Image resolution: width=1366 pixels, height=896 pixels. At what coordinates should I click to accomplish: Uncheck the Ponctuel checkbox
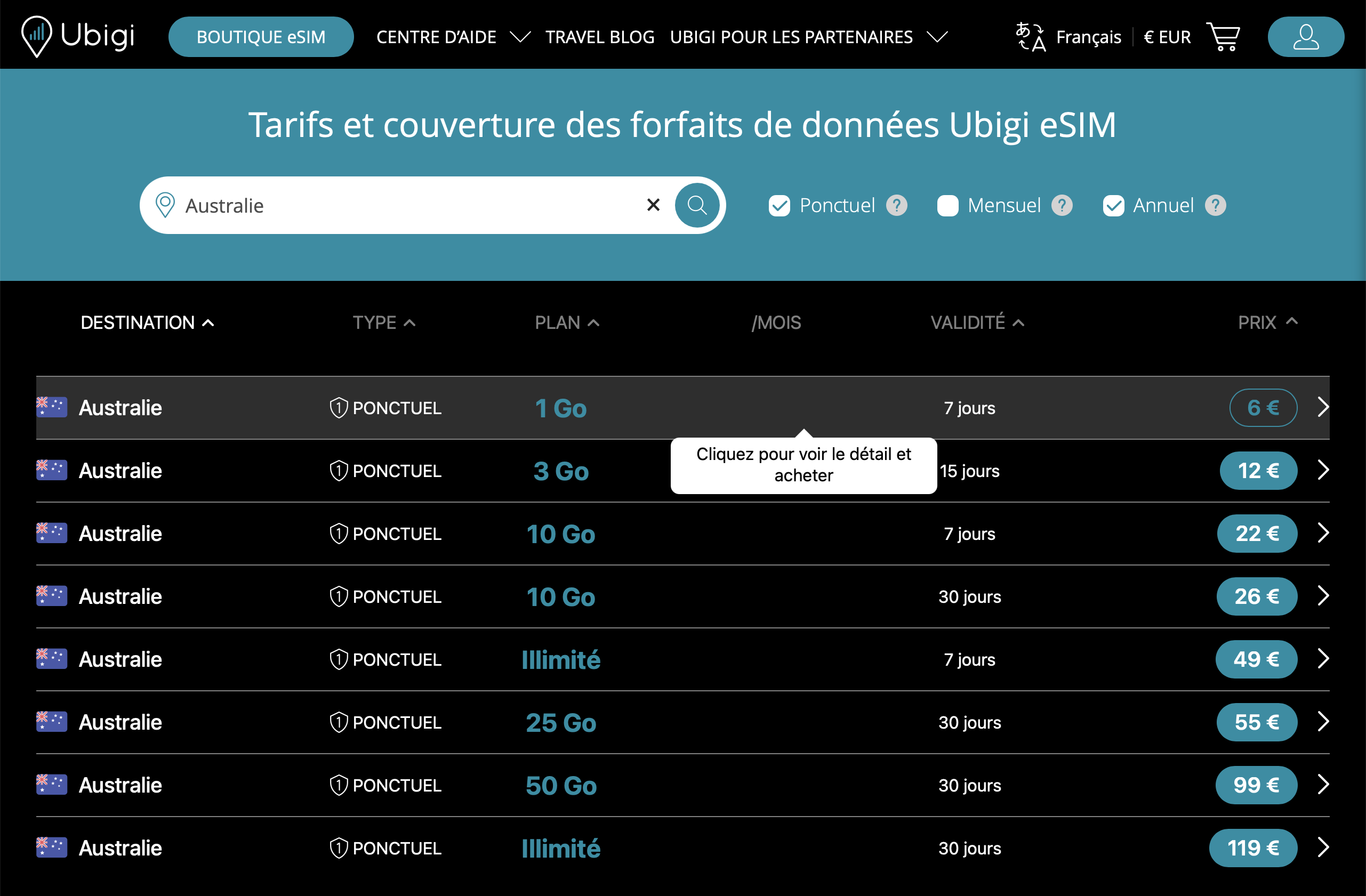tap(780, 205)
